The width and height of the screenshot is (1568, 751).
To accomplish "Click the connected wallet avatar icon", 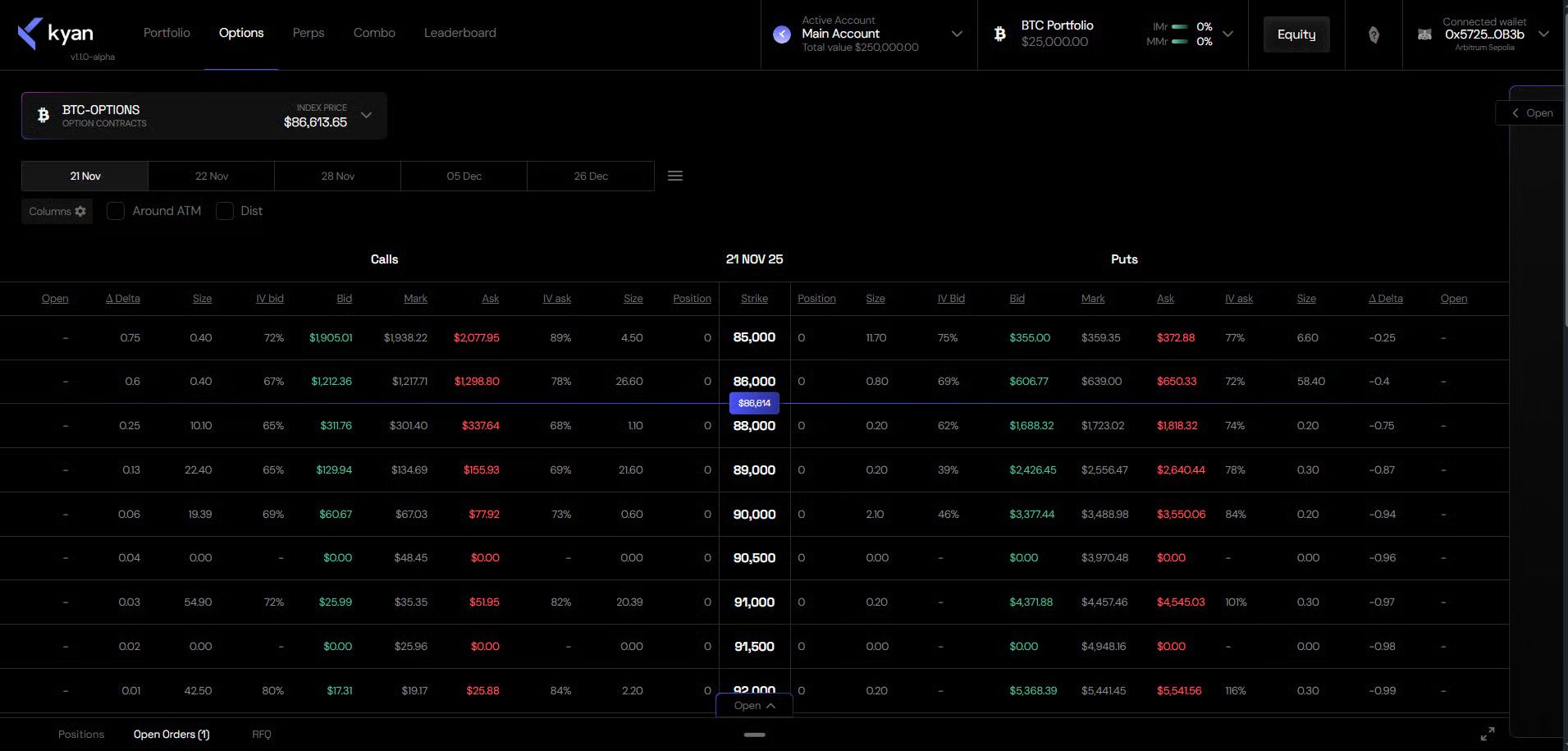I will tap(1424, 34).
